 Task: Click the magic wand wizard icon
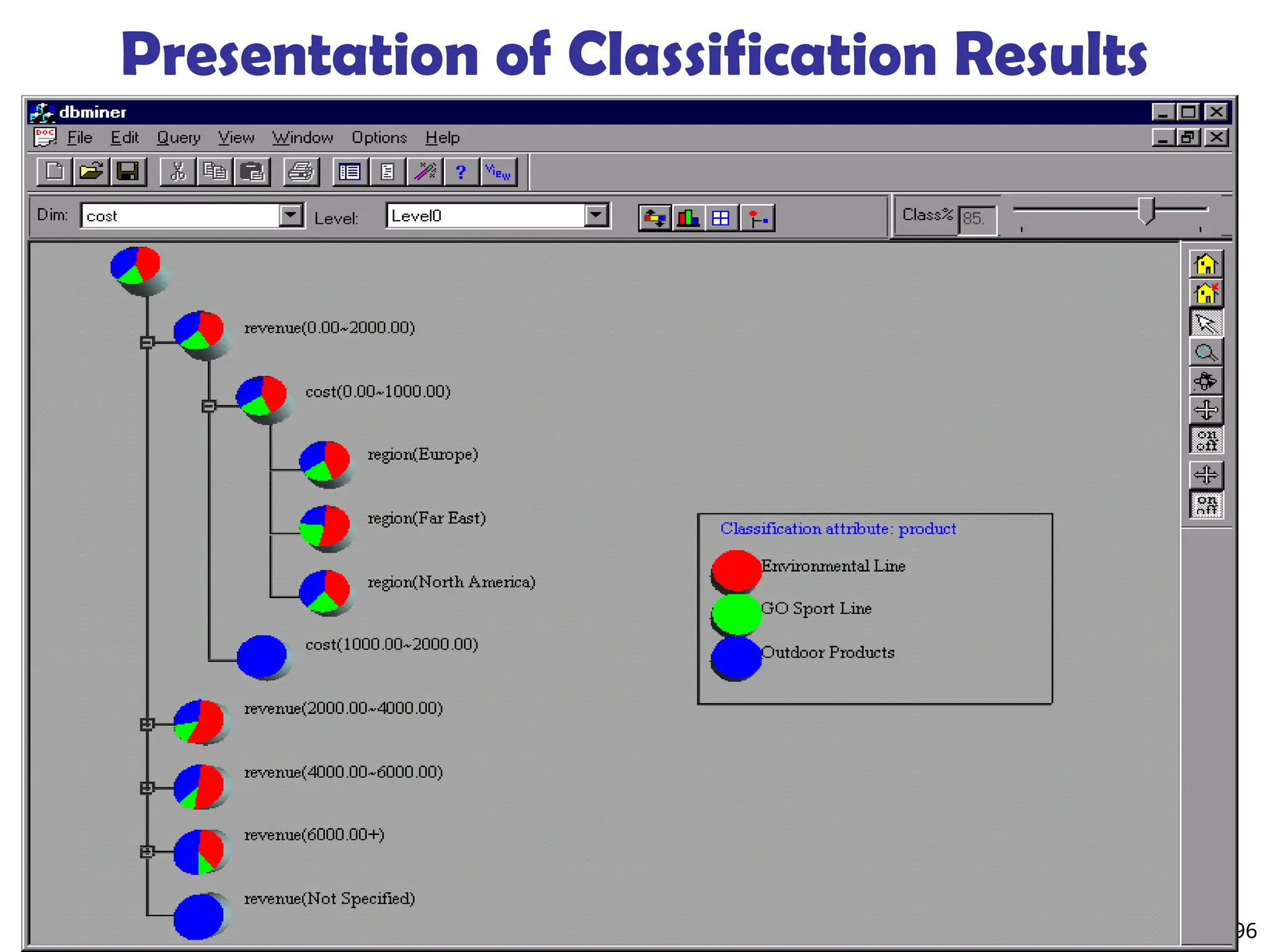click(425, 172)
